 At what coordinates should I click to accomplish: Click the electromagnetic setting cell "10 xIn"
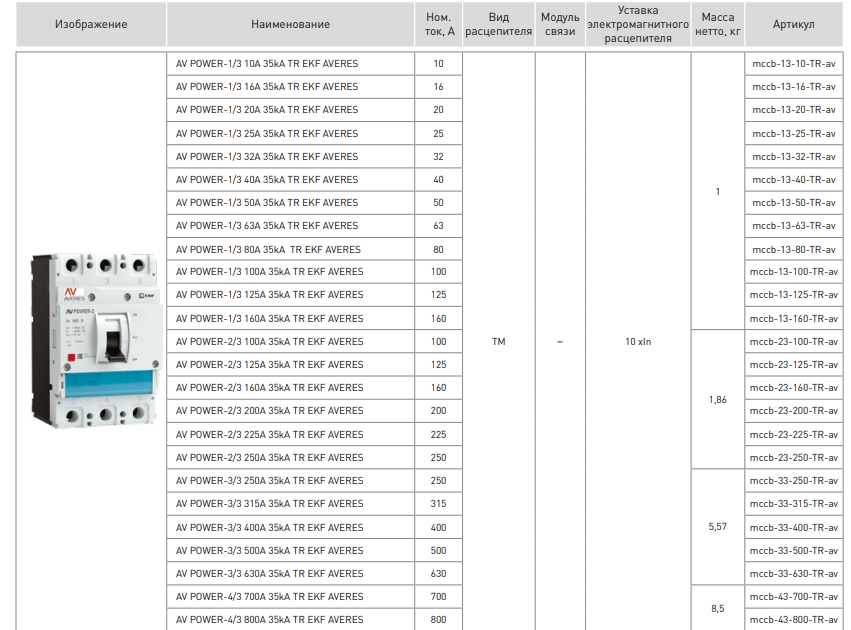638,342
